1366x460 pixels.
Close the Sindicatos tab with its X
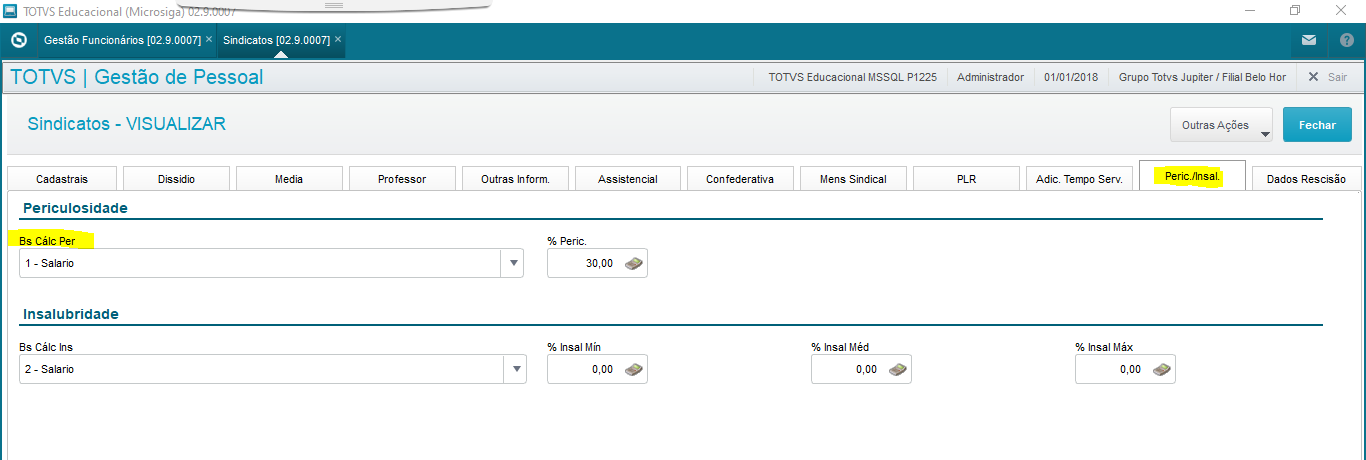coord(338,40)
